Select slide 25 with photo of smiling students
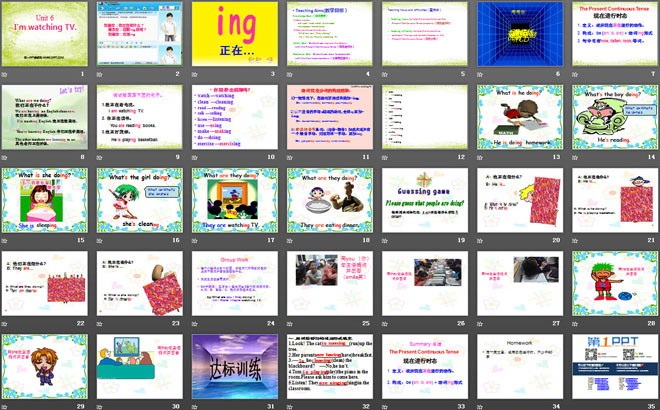This screenshot has width=660, height=410. 330,283
